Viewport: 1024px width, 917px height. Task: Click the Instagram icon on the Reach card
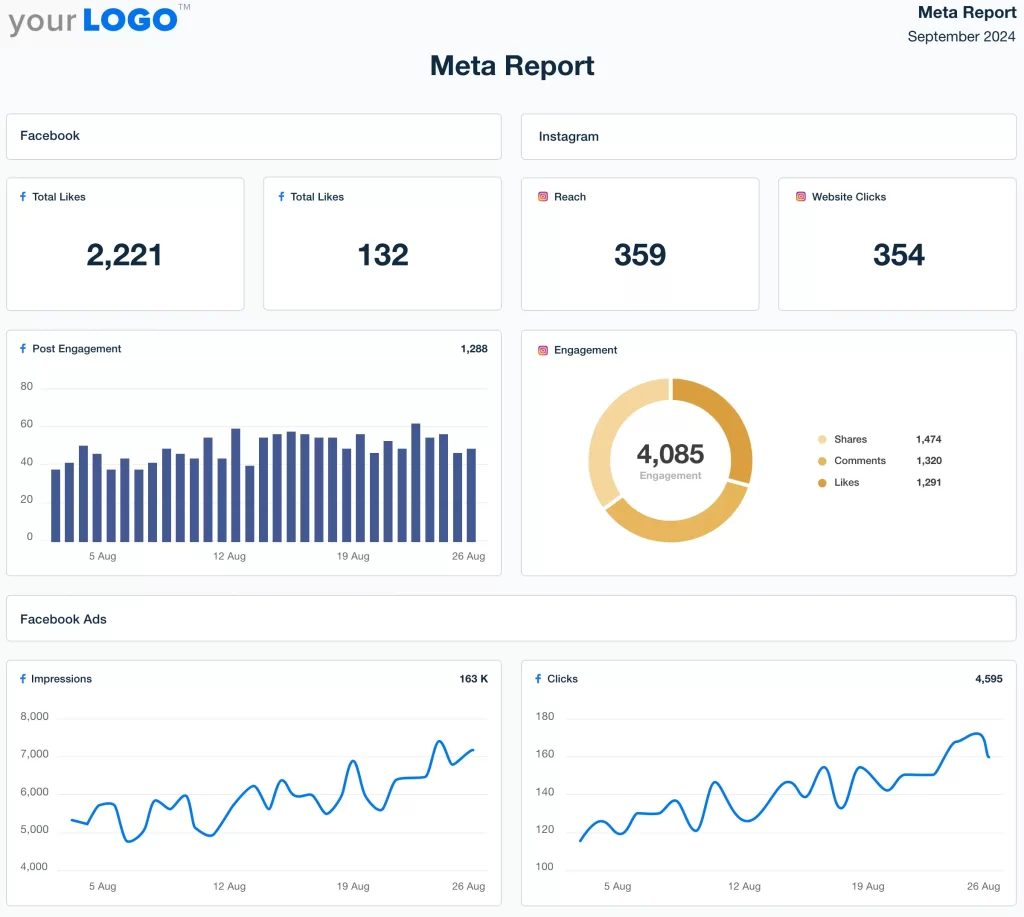point(541,197)
